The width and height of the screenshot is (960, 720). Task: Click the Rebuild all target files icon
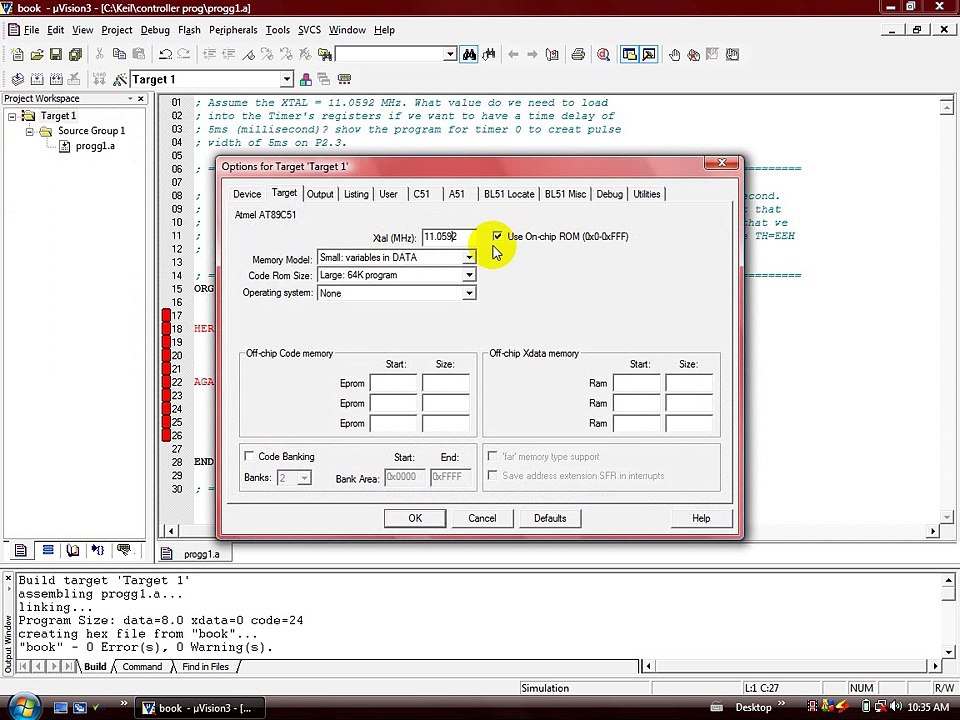tap(56, 79)
